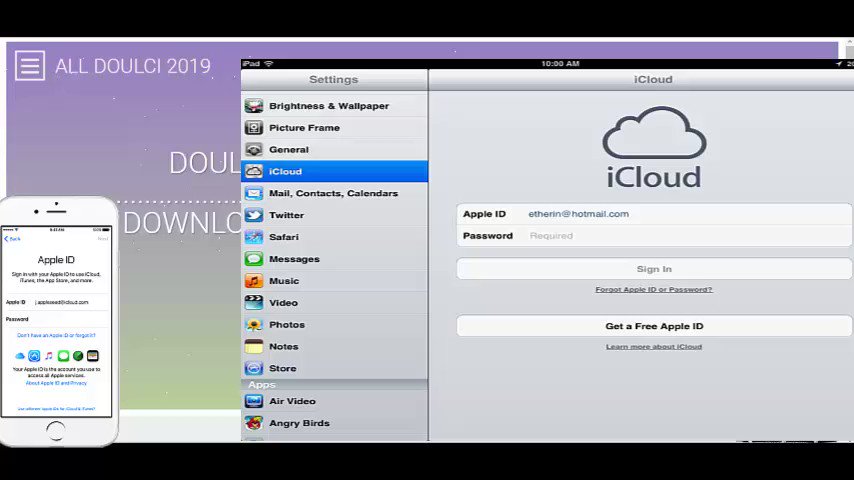Tap the Apple ID field on the iPhone screen
854x480 pixels.
coord(56,302)
